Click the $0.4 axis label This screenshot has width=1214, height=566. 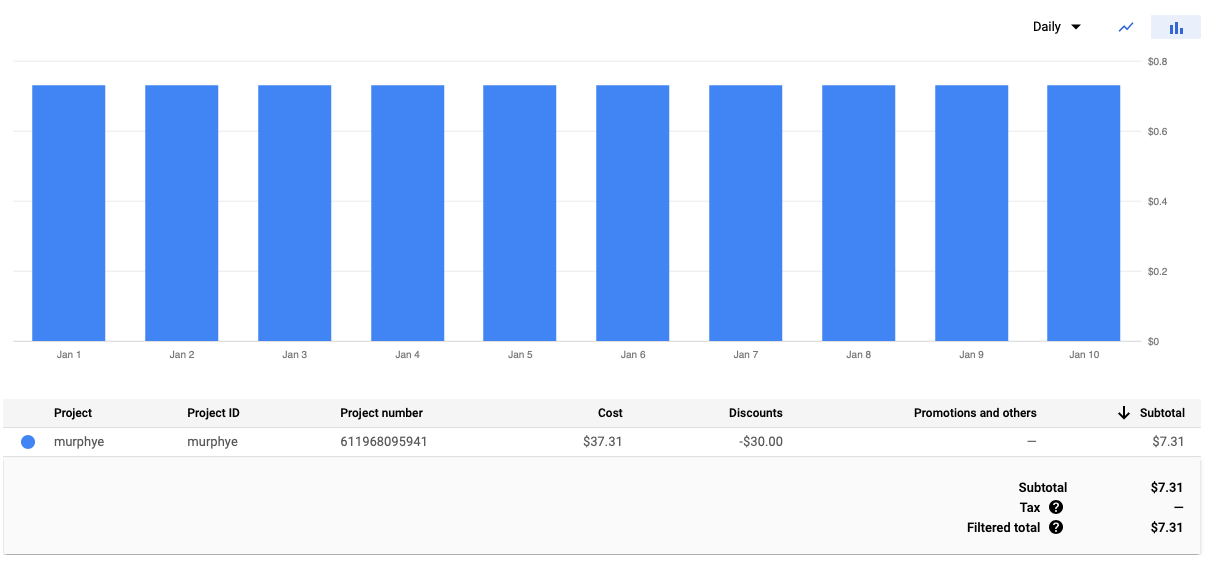click(1158, 202)
